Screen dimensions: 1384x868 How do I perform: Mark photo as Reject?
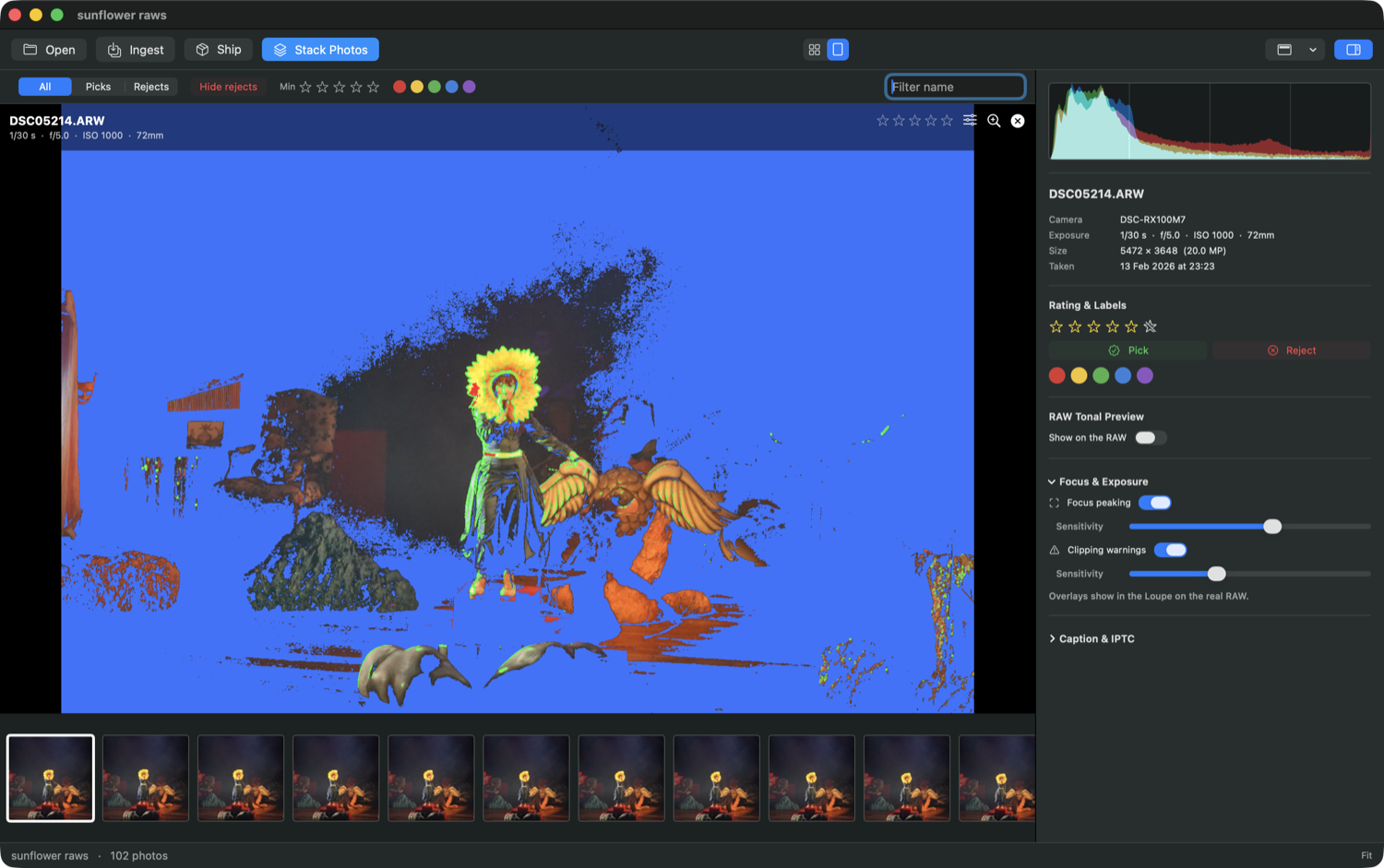[1292, 351]
